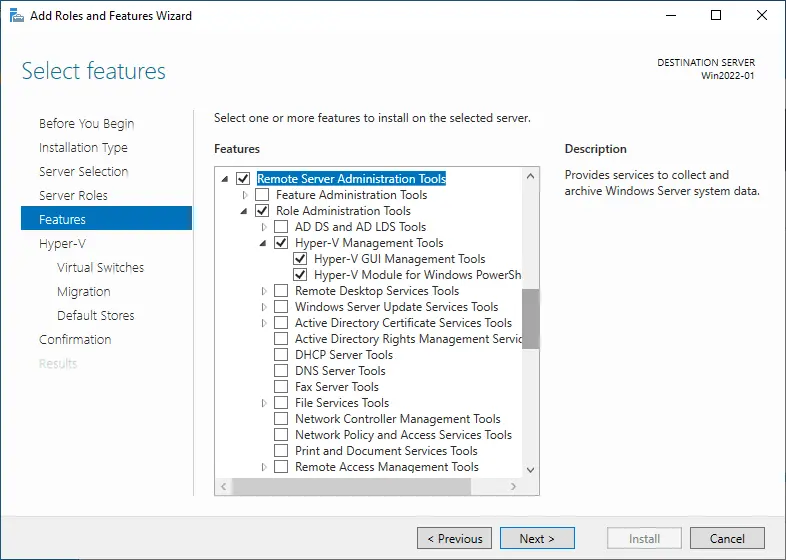786x560 pixels.
Task: Enable DHCP Server Tools checkbox
Action: (281, 355)
